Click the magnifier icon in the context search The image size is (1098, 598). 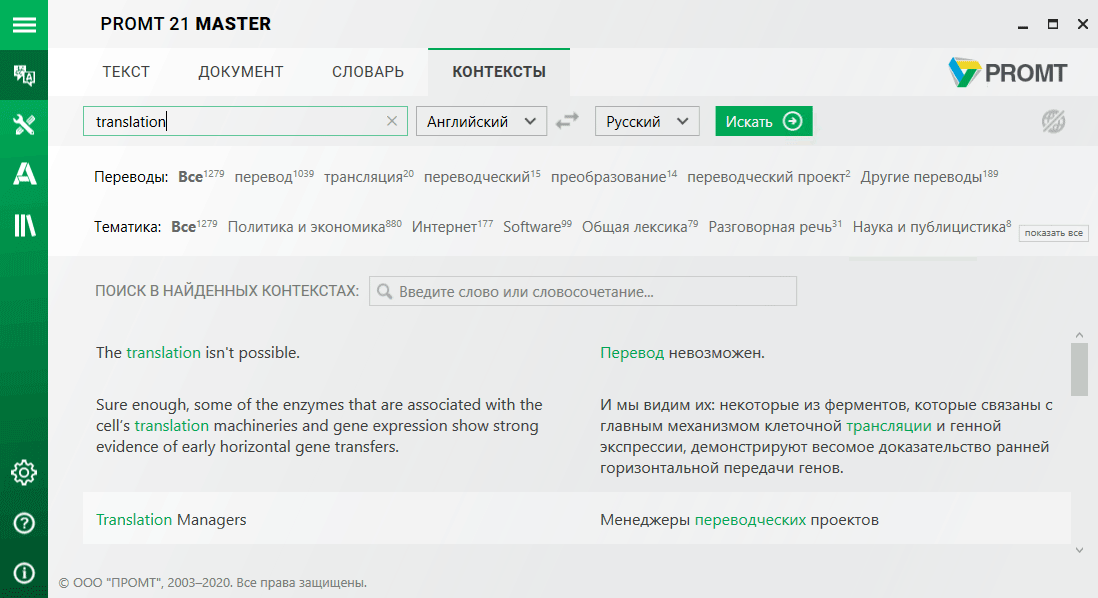coord(384,291)
